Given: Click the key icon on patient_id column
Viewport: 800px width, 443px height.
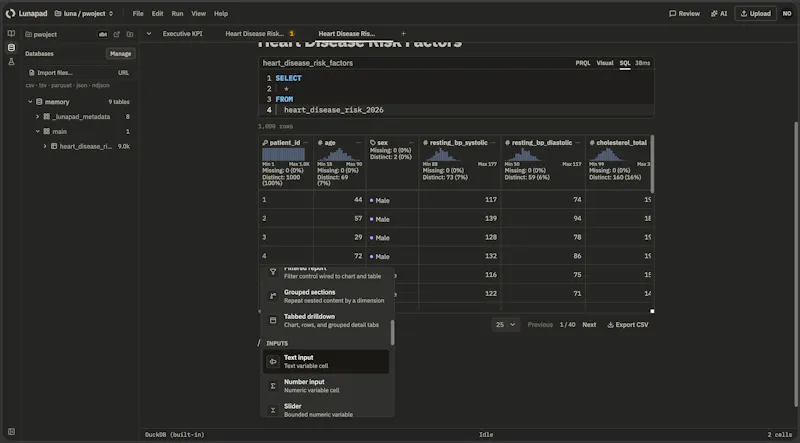Looking at the screenshot, I should (x=265, y=143).
